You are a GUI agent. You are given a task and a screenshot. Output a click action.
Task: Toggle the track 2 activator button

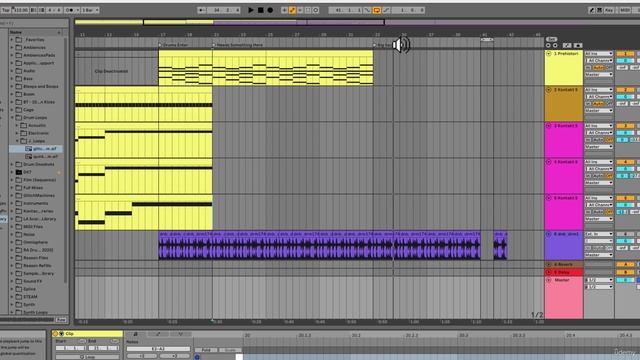point(625,90)
